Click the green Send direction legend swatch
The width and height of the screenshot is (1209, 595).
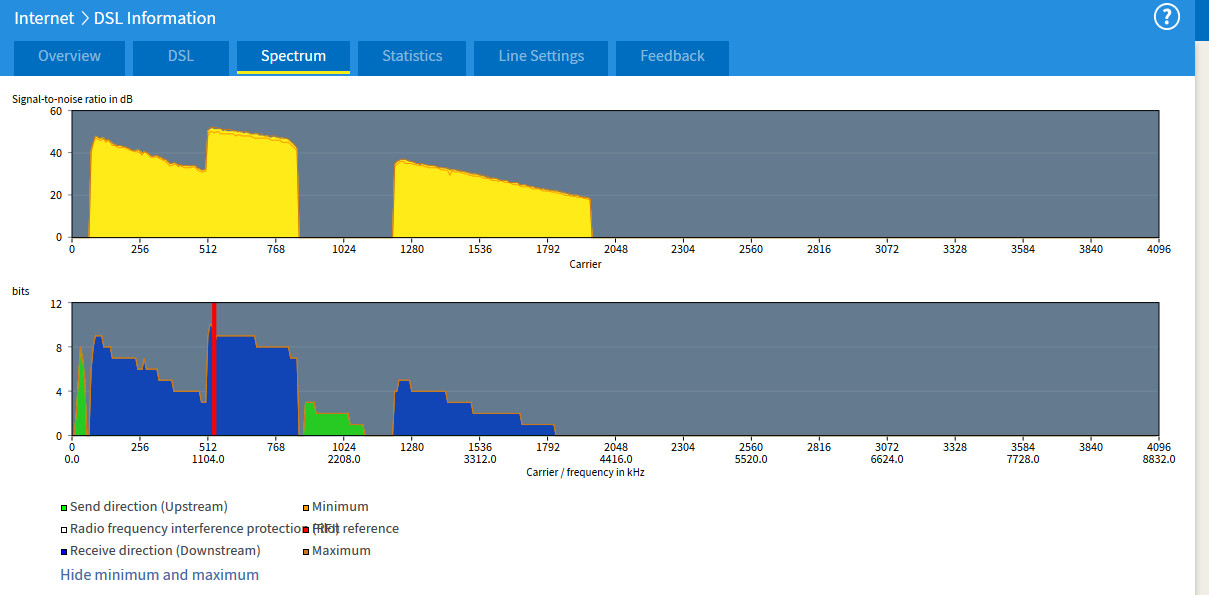[x=64, y=508]
